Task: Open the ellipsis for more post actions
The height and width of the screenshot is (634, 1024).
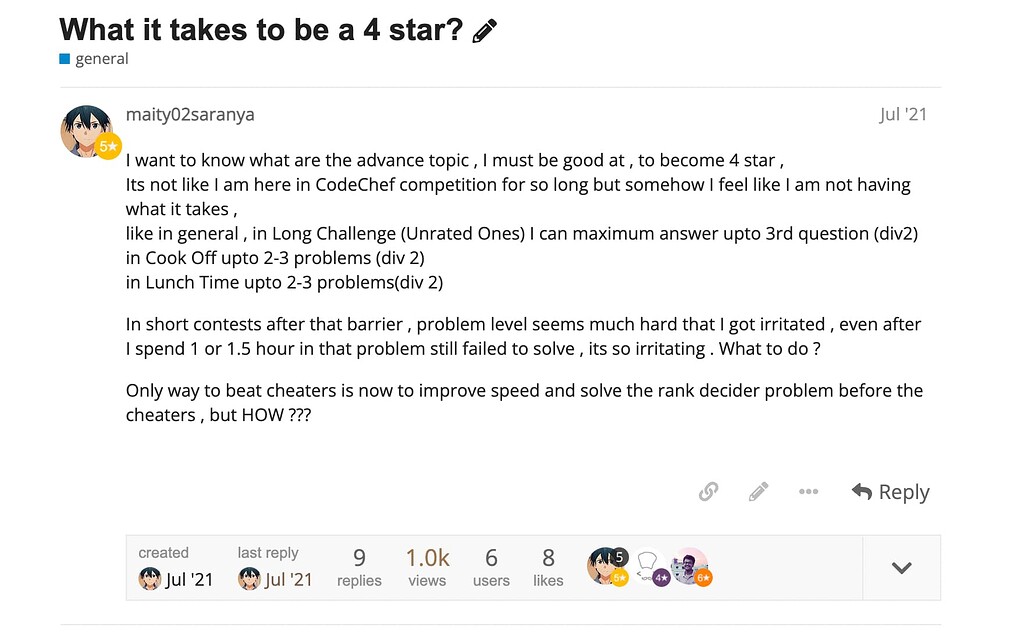Action: [808, 491]
